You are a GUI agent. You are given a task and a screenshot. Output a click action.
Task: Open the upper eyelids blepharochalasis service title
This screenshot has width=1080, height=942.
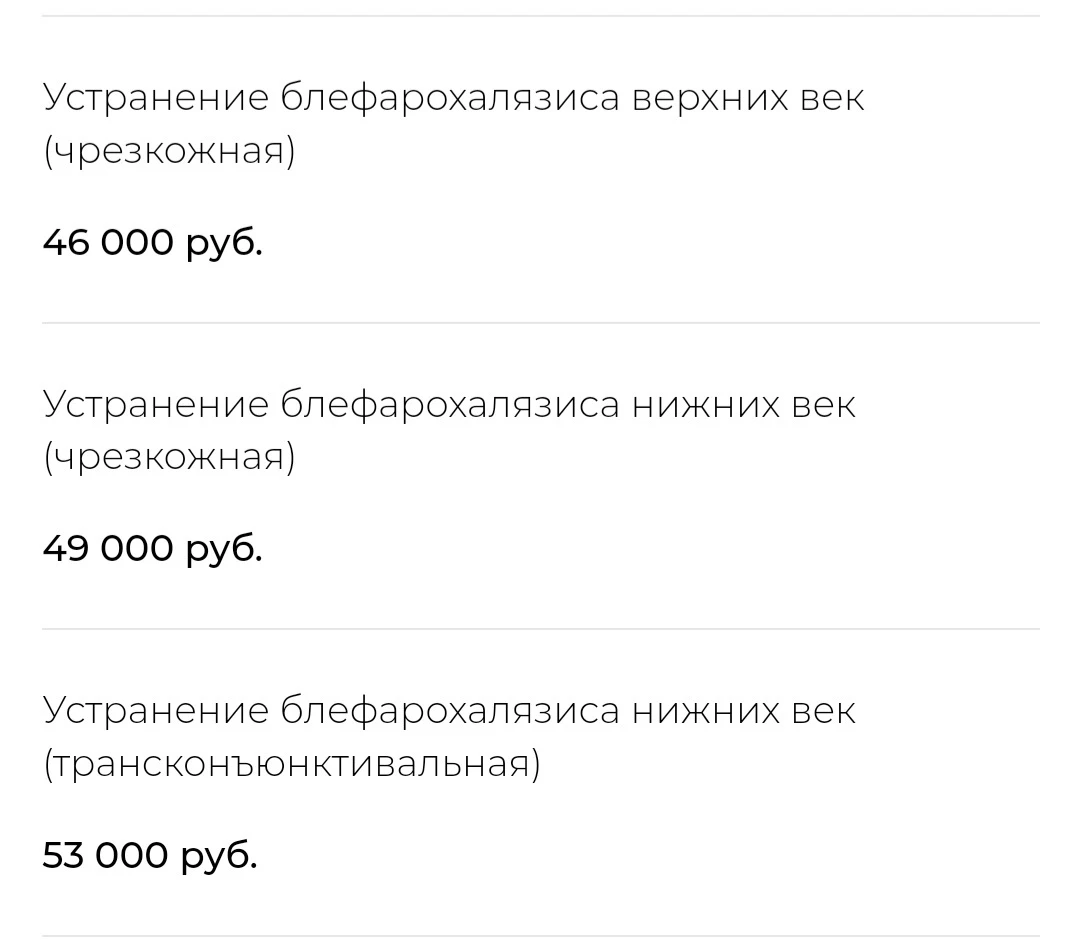(453, 98)
